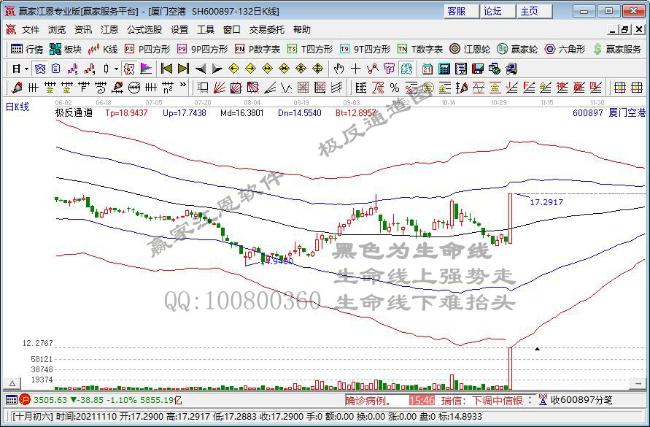Screen dimensions: 650x427
Task: Open the 行情 quotes view
Action: tap(27, 49)
